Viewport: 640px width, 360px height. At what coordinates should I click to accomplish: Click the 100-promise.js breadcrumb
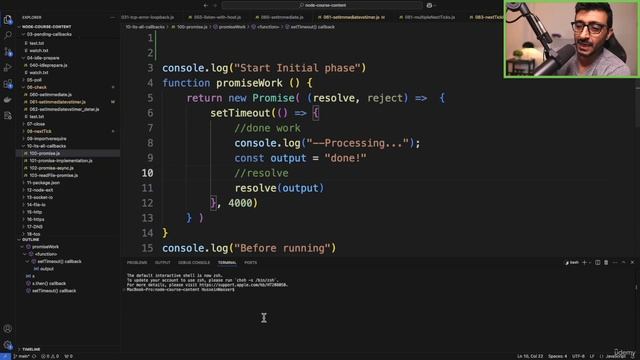pos(192,27)
